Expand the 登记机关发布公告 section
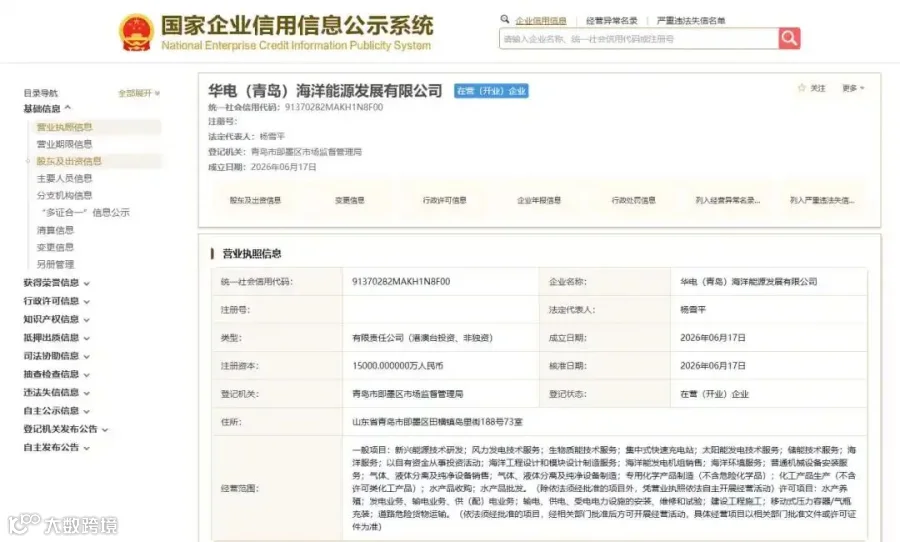The width and height of the screenshot is (900, 542). [x=65, y=429]
